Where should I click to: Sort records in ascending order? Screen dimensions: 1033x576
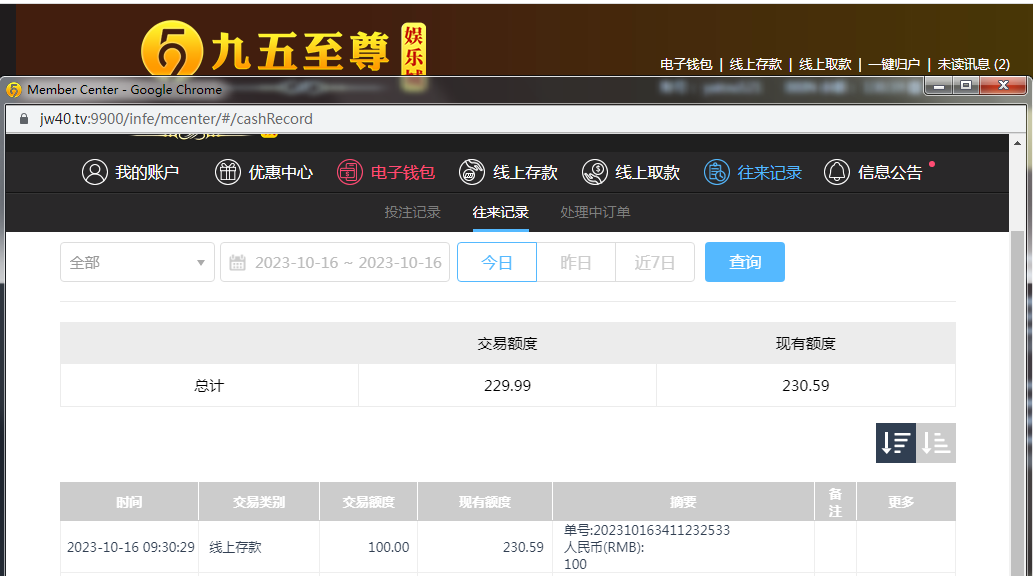[935, 443]
